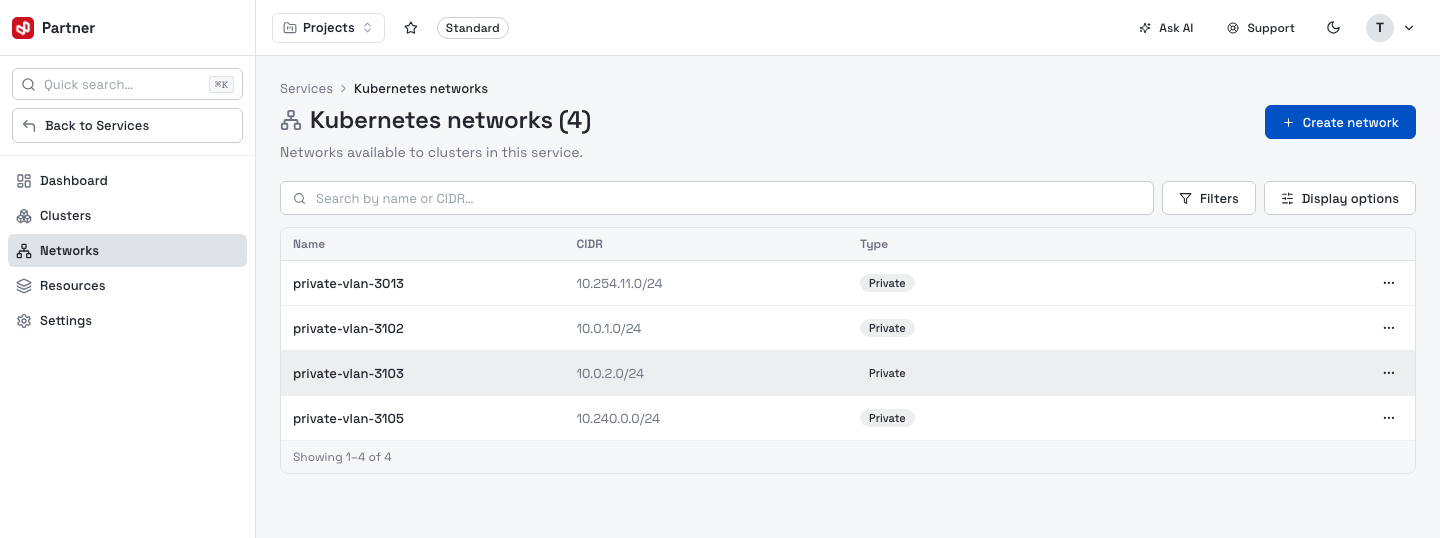Open private-vlan-3102 network row
Viewport: 1440px width, 538px height.
click(x=848, y=328)
